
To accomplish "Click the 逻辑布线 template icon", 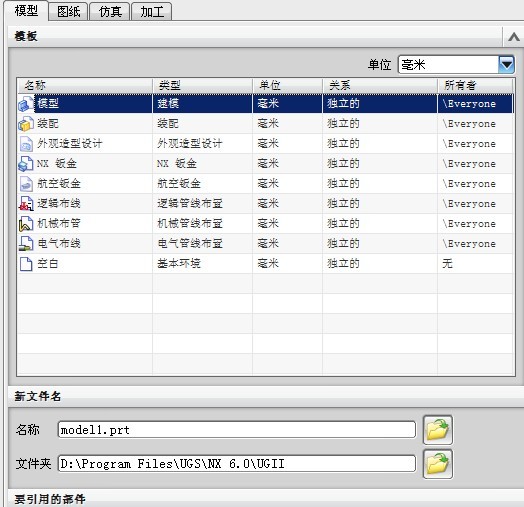I will click(26, 204).
